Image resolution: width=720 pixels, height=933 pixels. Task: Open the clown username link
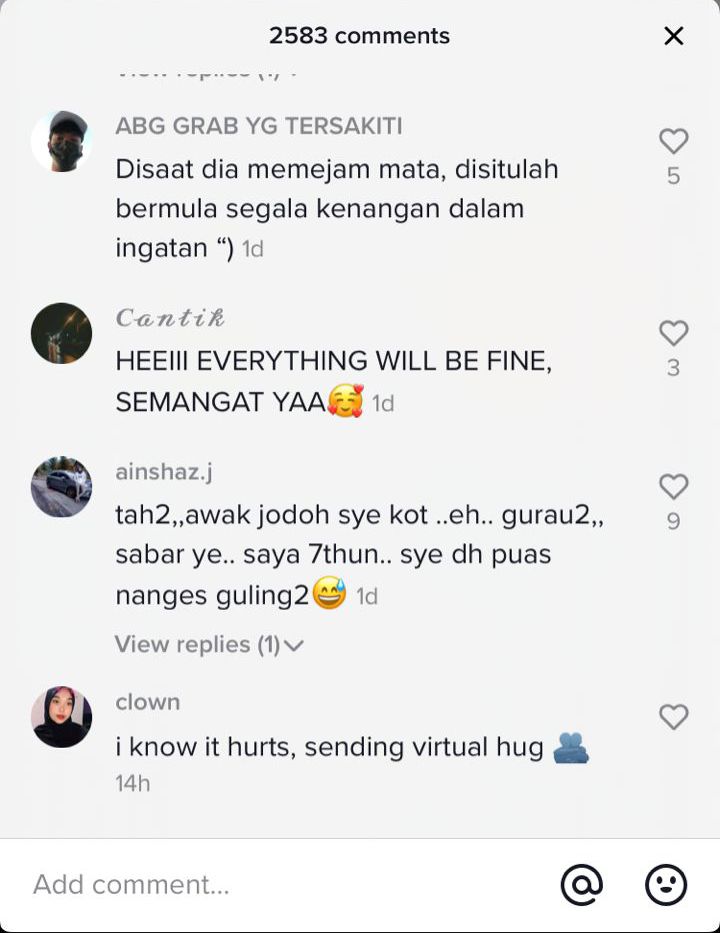coord(148,702)
